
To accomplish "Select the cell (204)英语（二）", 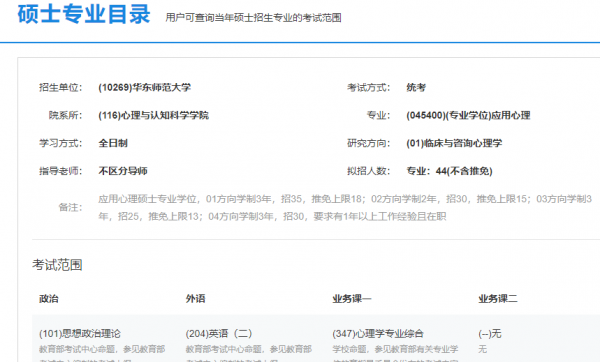I will click(219, 334).
